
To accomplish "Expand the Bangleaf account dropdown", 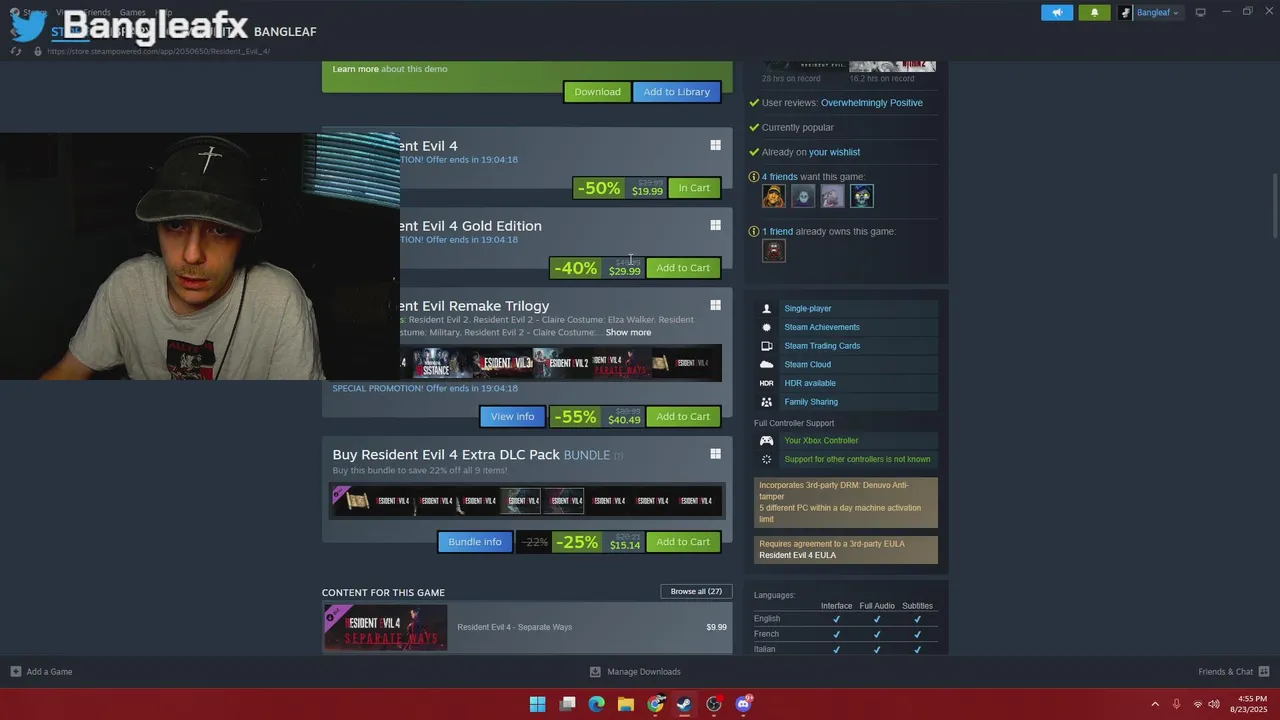I will click(1149, 12).
